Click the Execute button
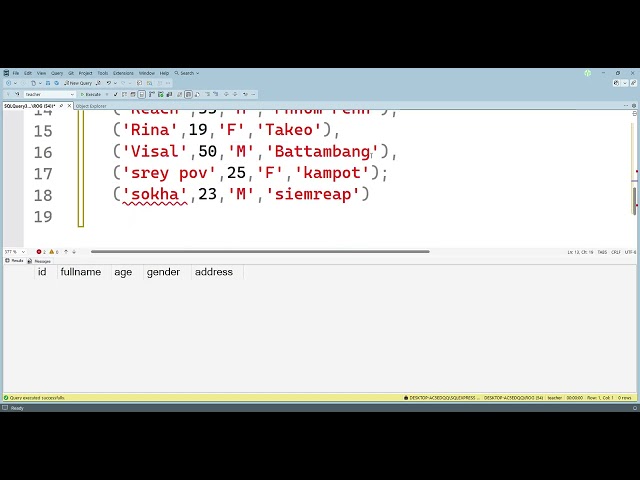 pyautogui.click(x=91, y=94)
